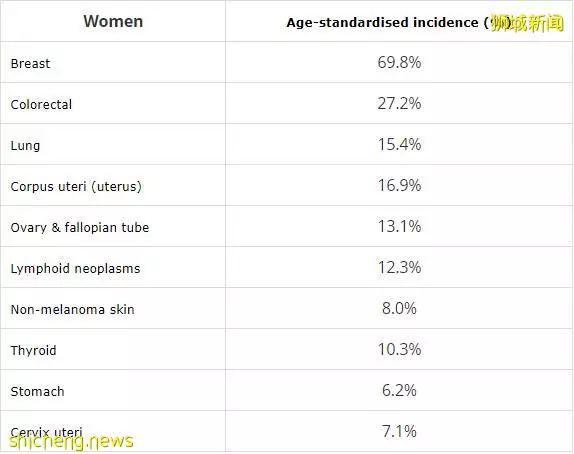This screenshot has height=454, width=574.
Task: Click the shicheng.news watermark text
Action: [71, 442]
